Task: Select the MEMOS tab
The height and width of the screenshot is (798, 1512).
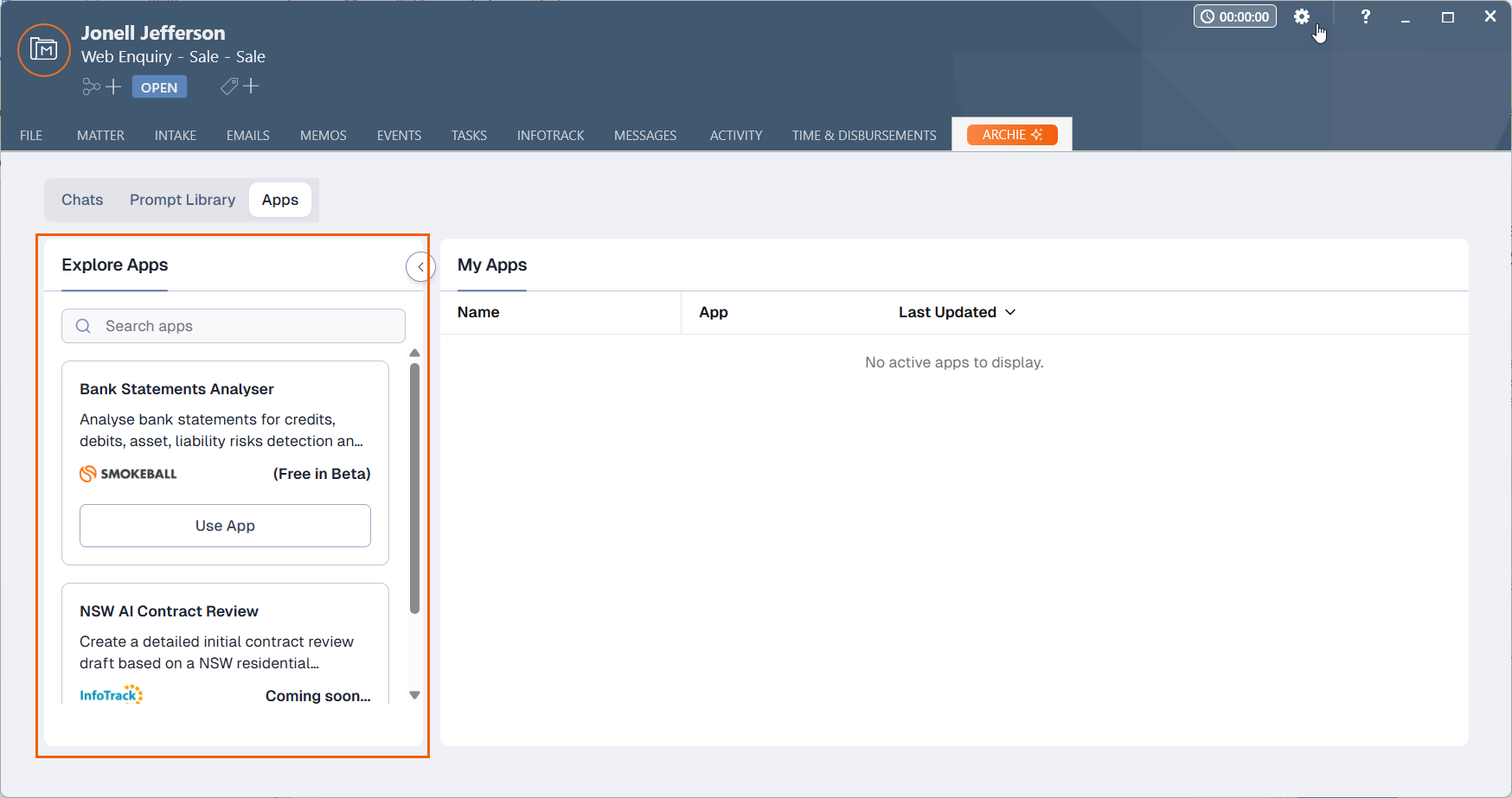Action: coord(324,136)
